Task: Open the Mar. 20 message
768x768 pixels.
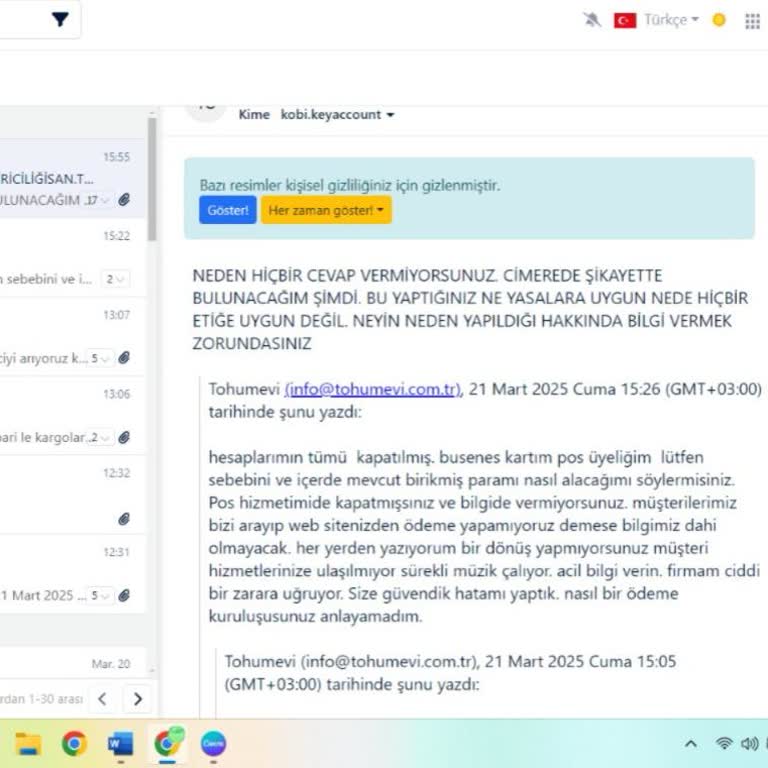Action: [x=72, y=663]
